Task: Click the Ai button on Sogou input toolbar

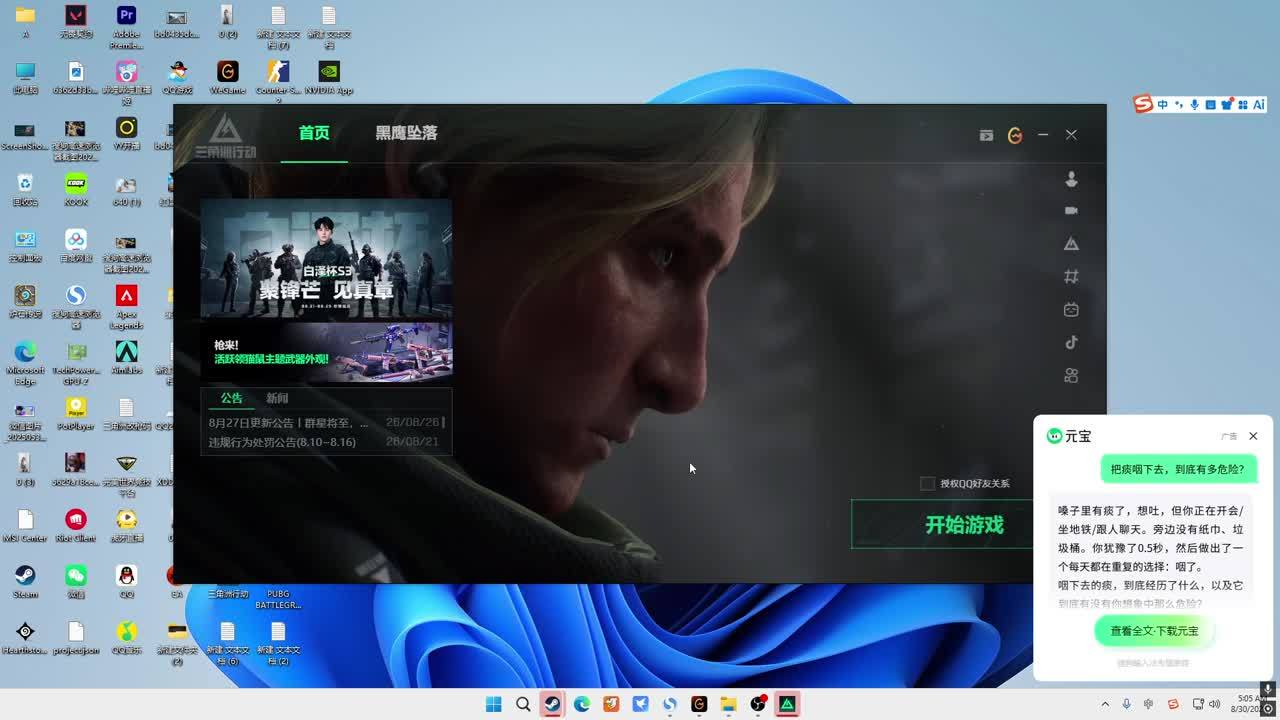Action: [x=1259, y=104]
